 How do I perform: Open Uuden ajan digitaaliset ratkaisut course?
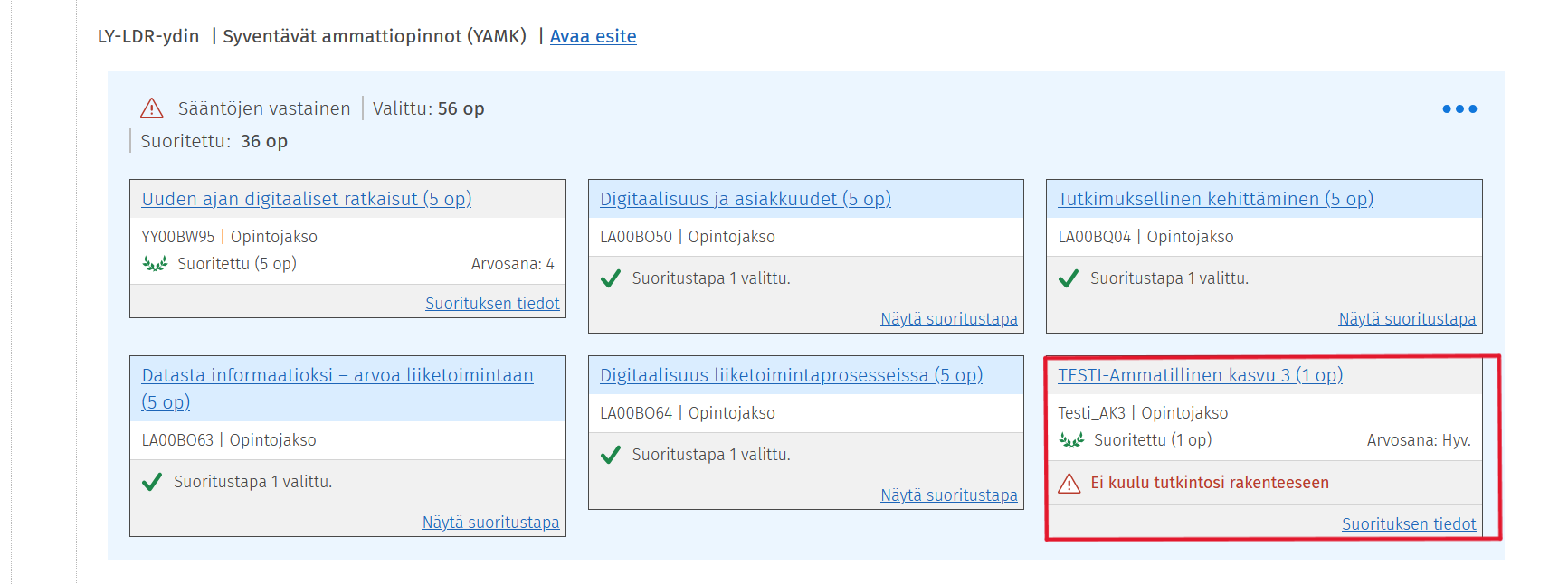(307, 199)
